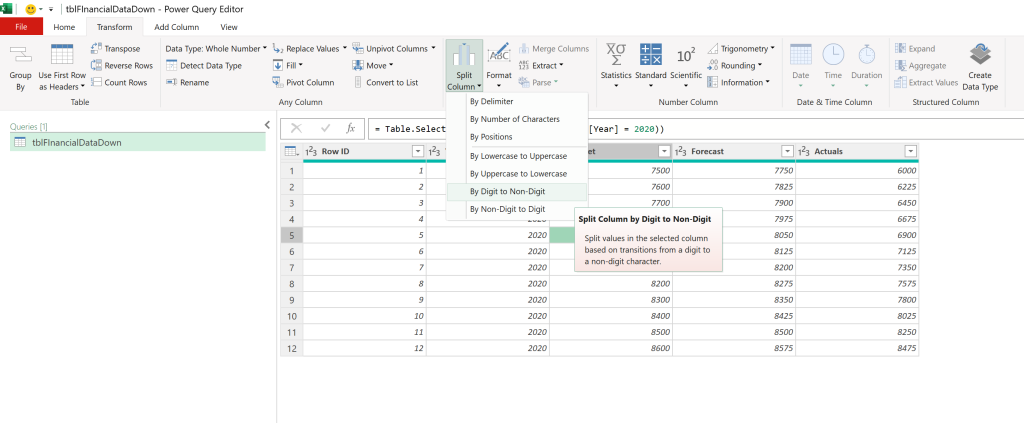Choose By Non-Digit to Digit

click(517, 209)
